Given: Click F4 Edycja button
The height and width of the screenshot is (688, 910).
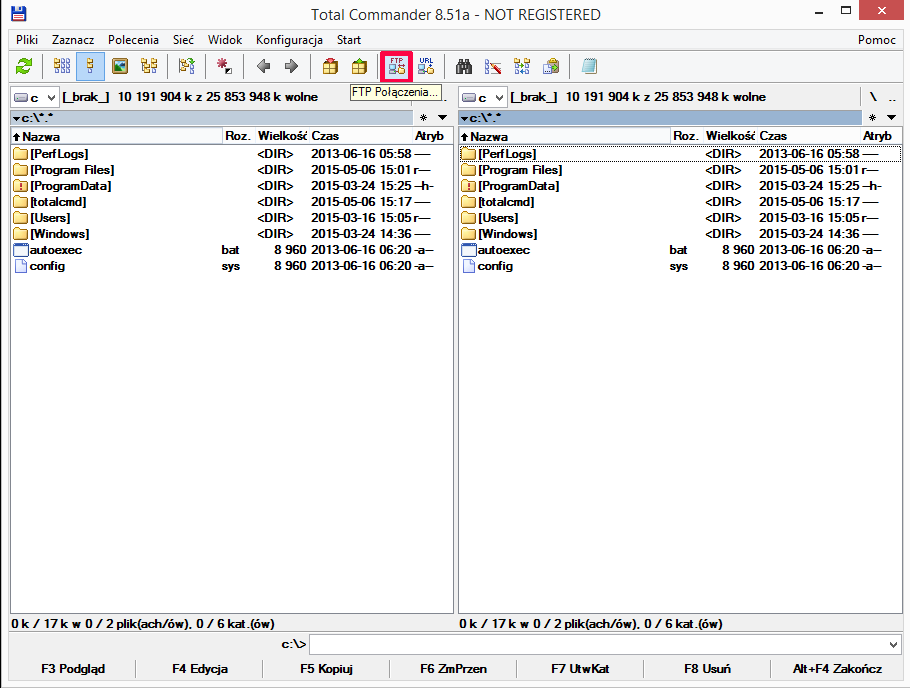Looking at the screenshot, I should pyautogui.click(x=200, y=669).
